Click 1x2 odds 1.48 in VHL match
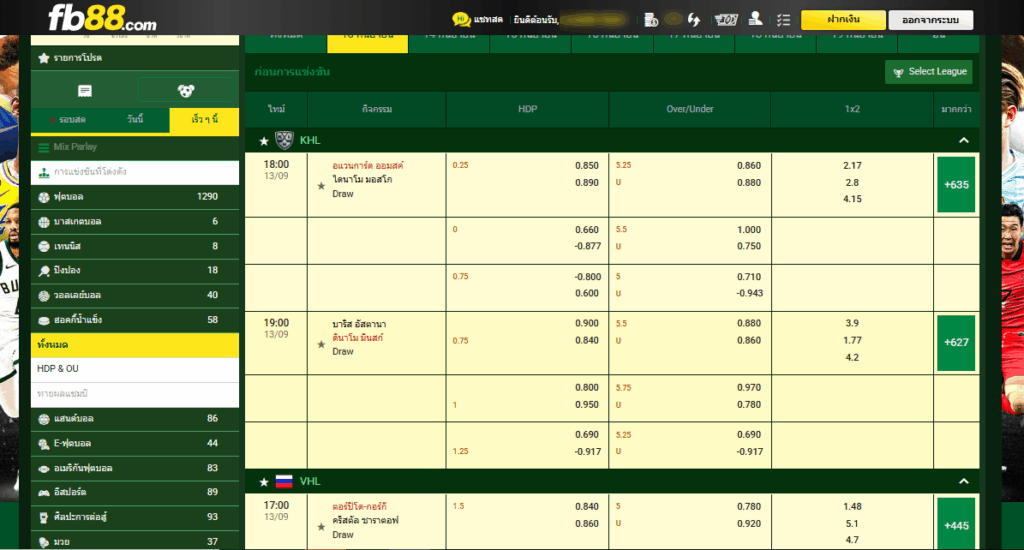This screenshot has height=550, width=1024. click(x=852, y=507)
